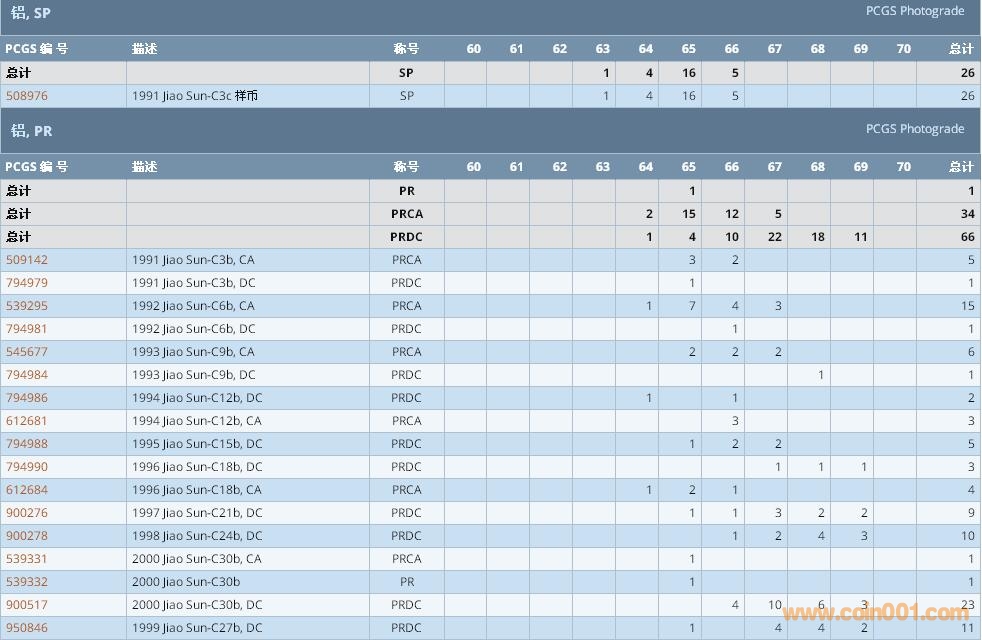Open PCGS number 794990 link
Screen dimensions: 982x640
(27, 467)
